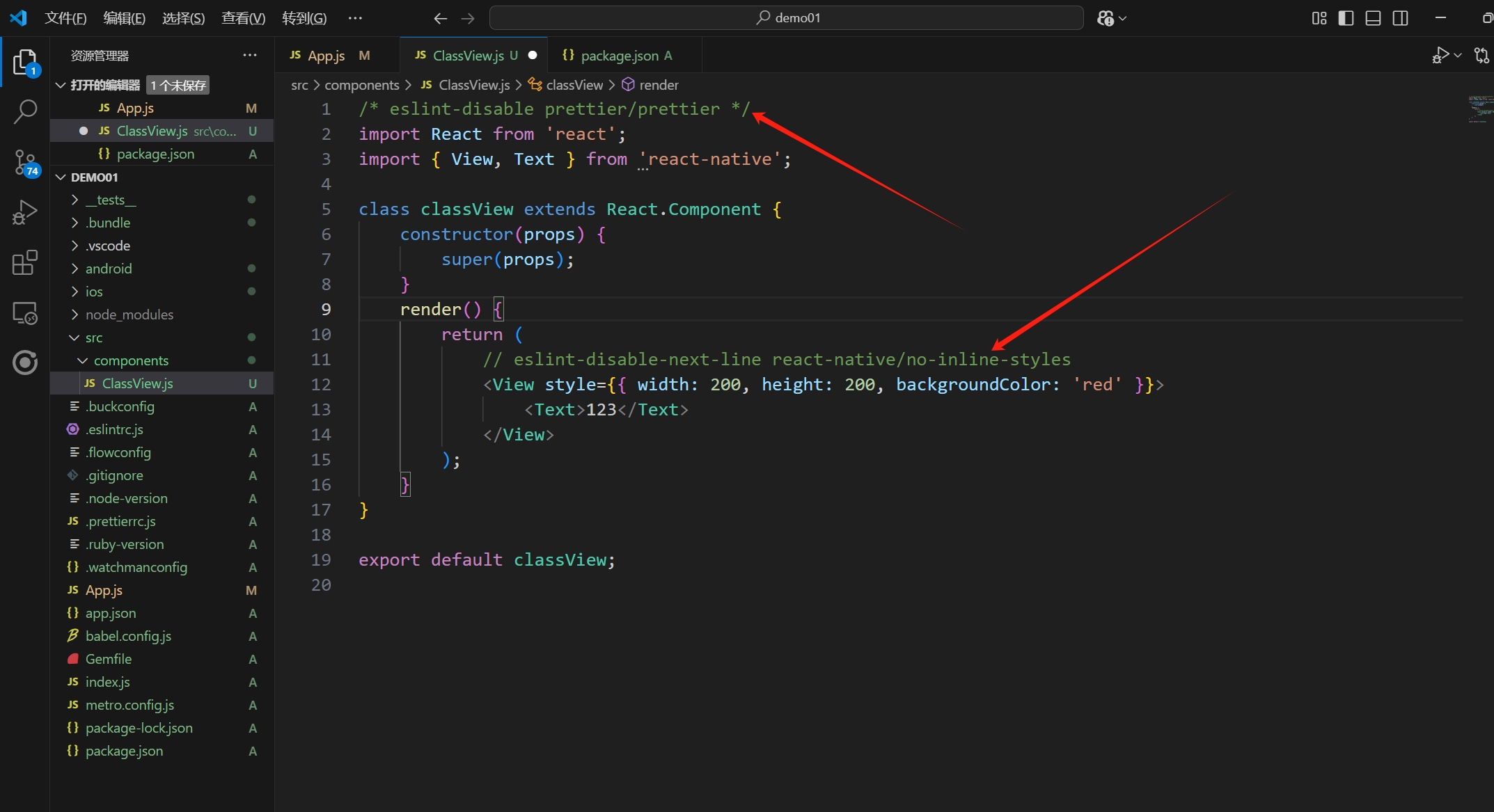
Task: Expand the node_modules folder
Action: tap(74, 315)
